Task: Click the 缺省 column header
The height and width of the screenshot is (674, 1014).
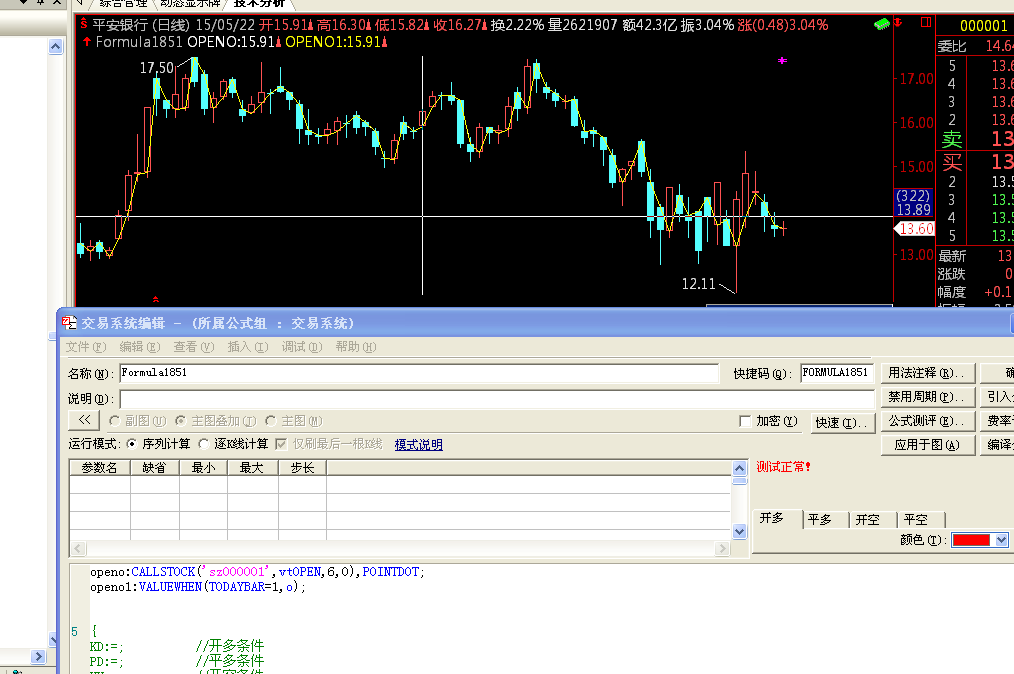Action: 155,468
